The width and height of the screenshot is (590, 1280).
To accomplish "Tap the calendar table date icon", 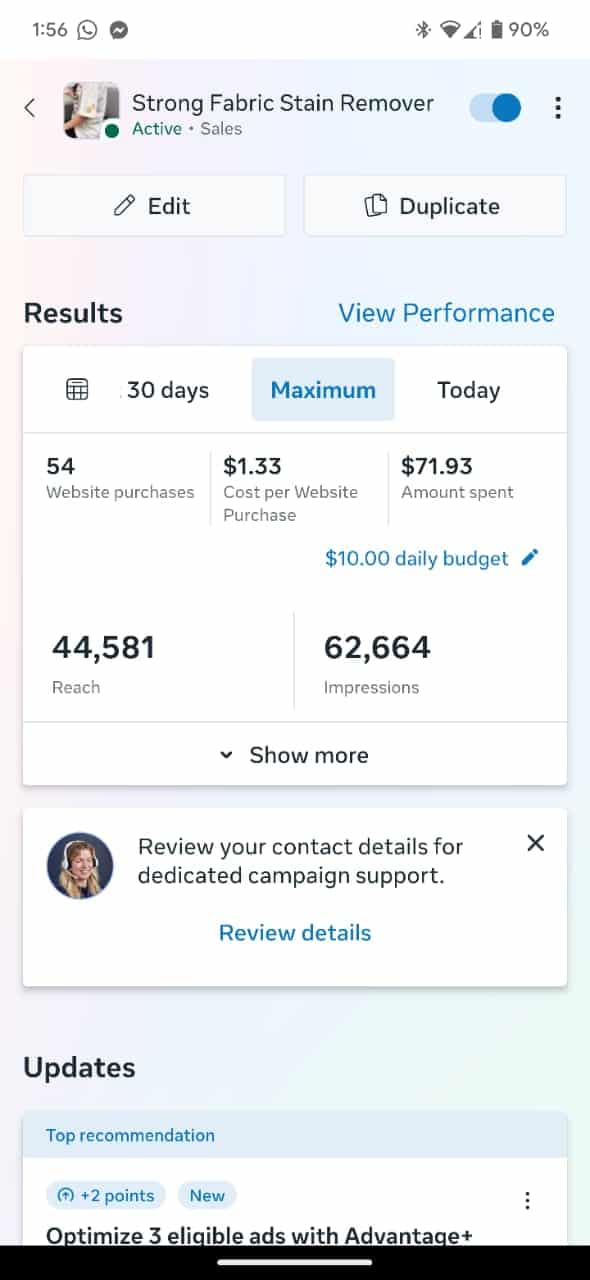I will [77, 390].
